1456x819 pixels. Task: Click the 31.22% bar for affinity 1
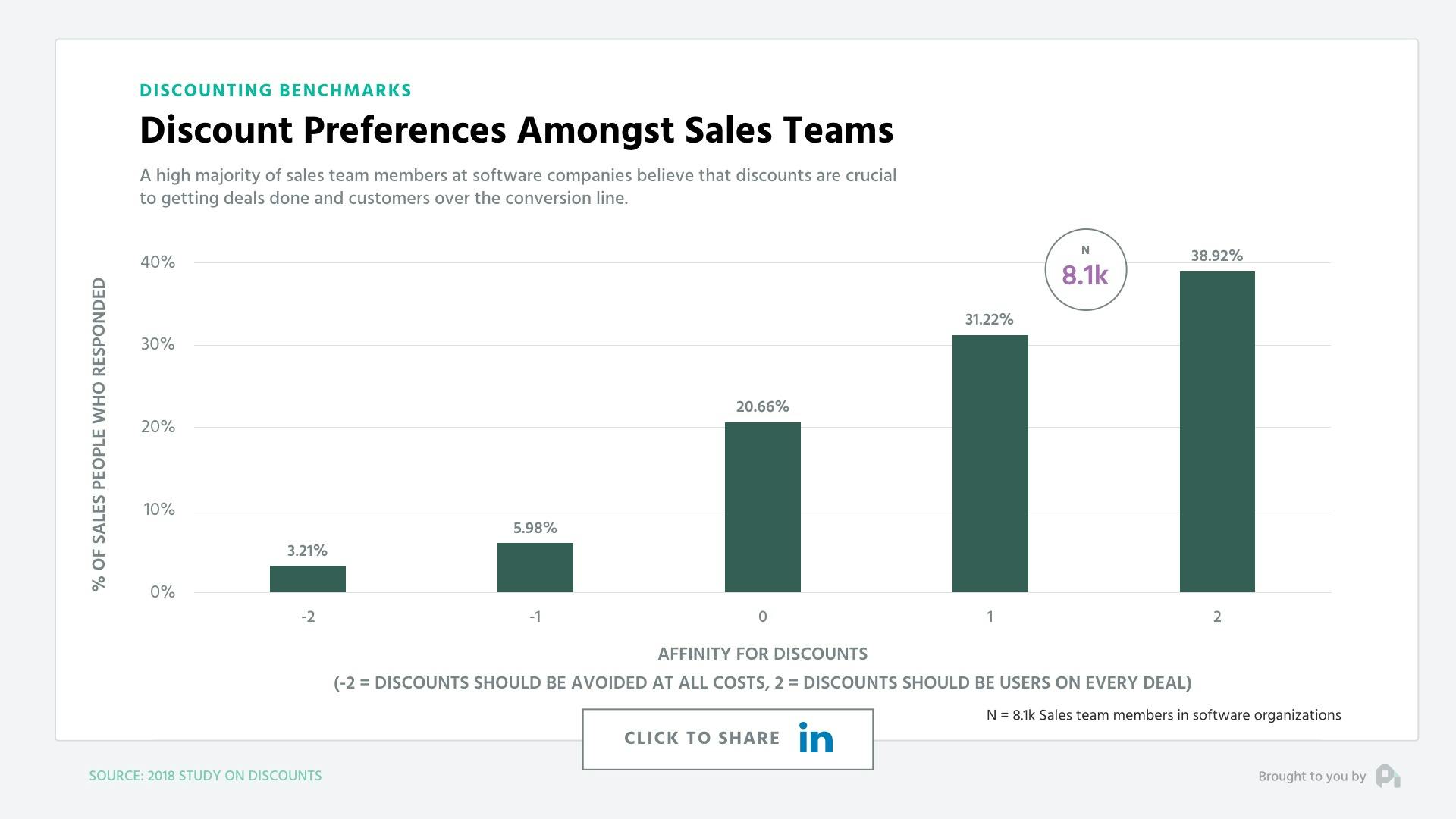click(x=990, y=463)
